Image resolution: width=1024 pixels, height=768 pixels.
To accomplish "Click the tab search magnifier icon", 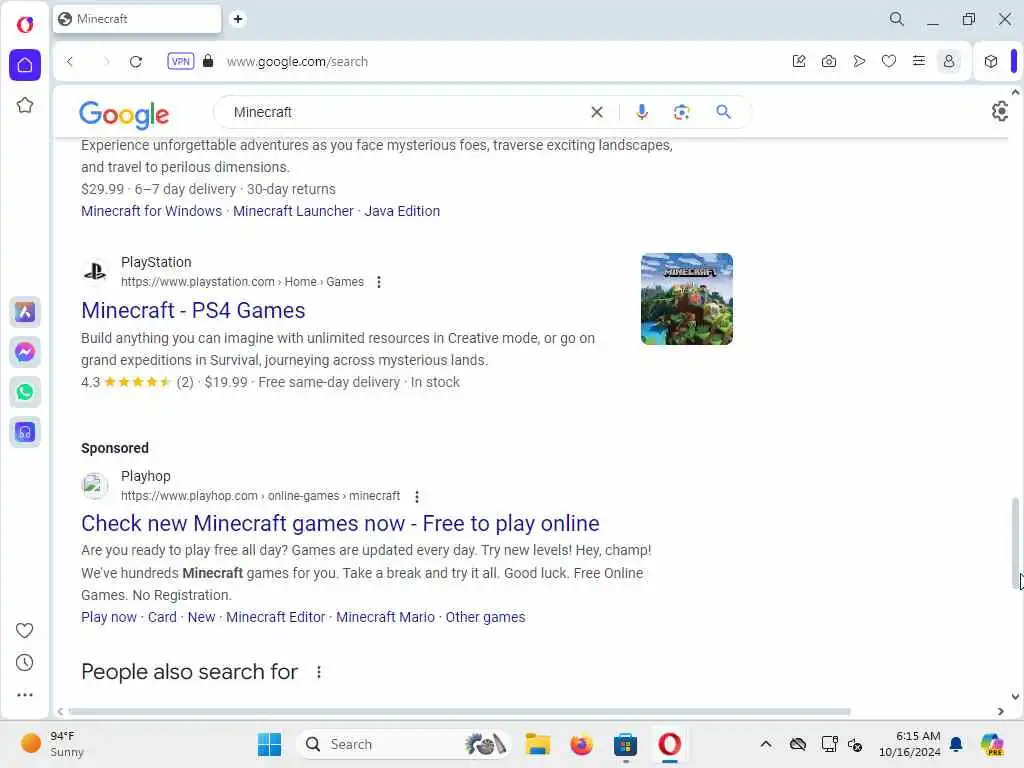I will (x=897, y=19).
